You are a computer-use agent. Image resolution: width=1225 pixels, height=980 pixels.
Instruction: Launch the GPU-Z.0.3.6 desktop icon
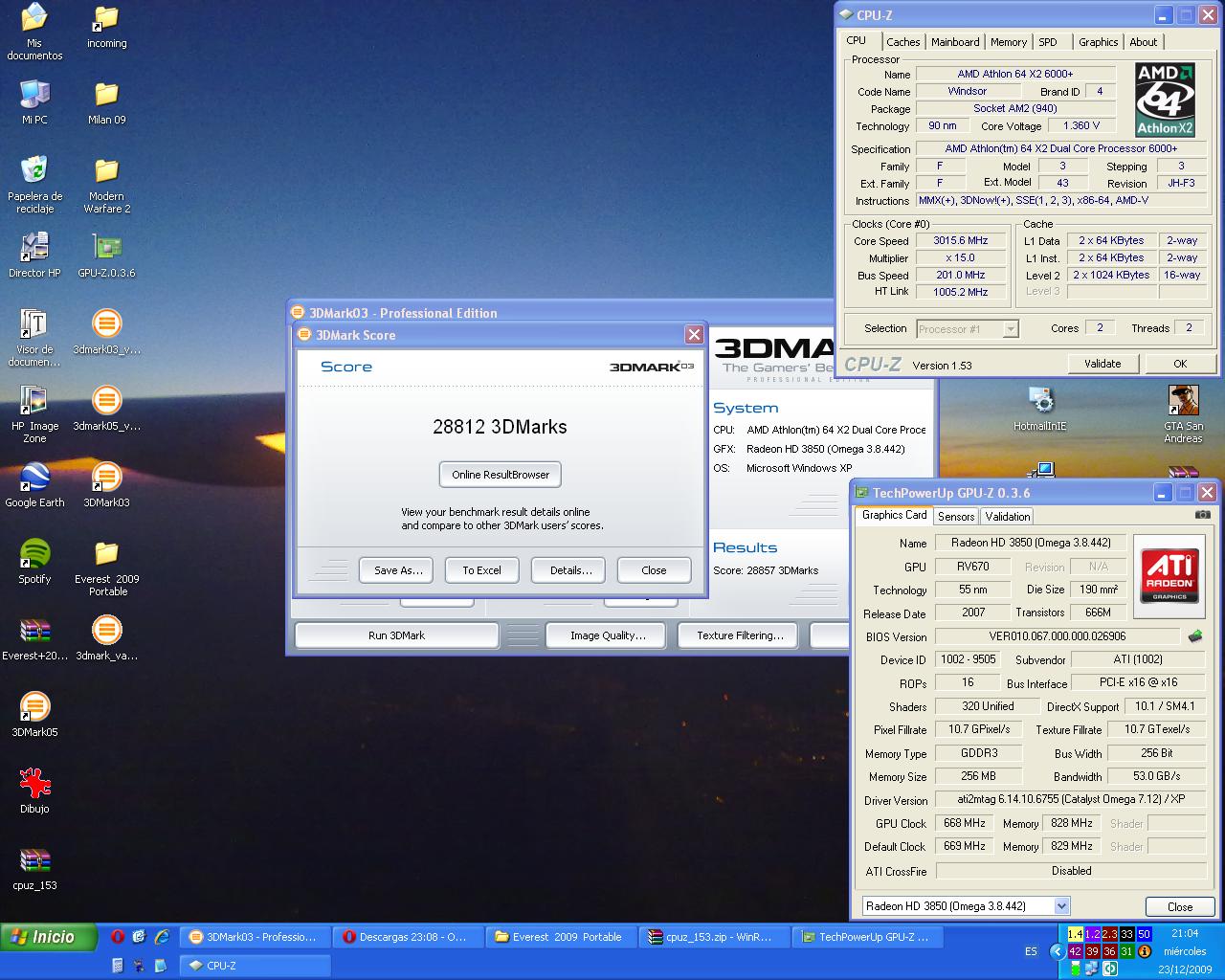[x=106, y=255]
